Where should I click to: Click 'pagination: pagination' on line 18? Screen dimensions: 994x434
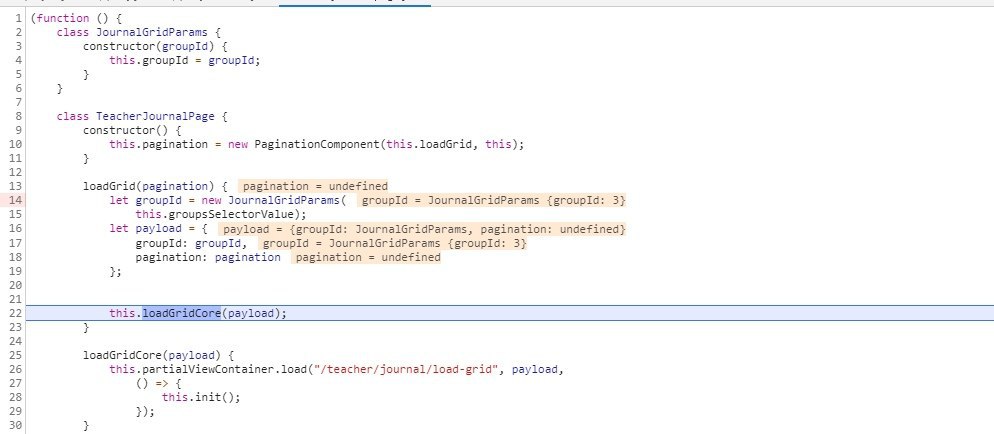click(208, 257)
